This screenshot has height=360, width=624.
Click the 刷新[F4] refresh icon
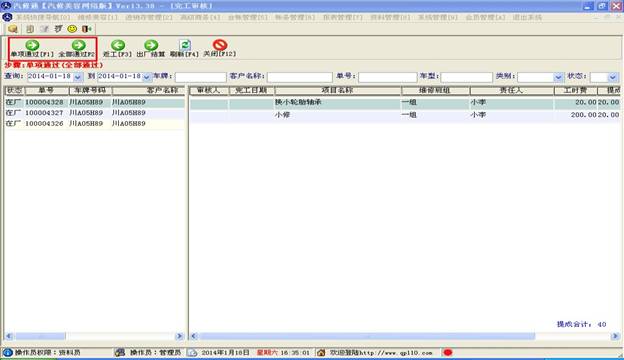point(185,45)
